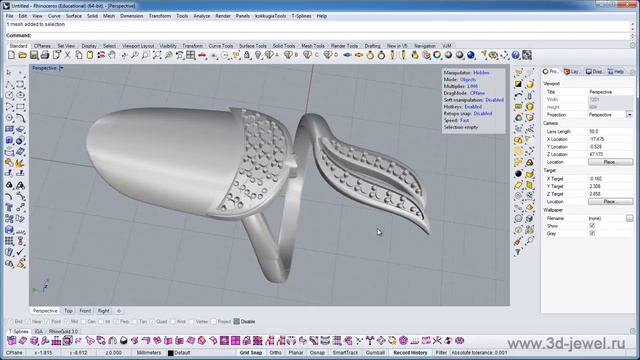Image resolution: width=640 pixels, height=360 pixels.
Task: Click the pink four-square grid T-Splines icon
Action: [x=236, y=340]
